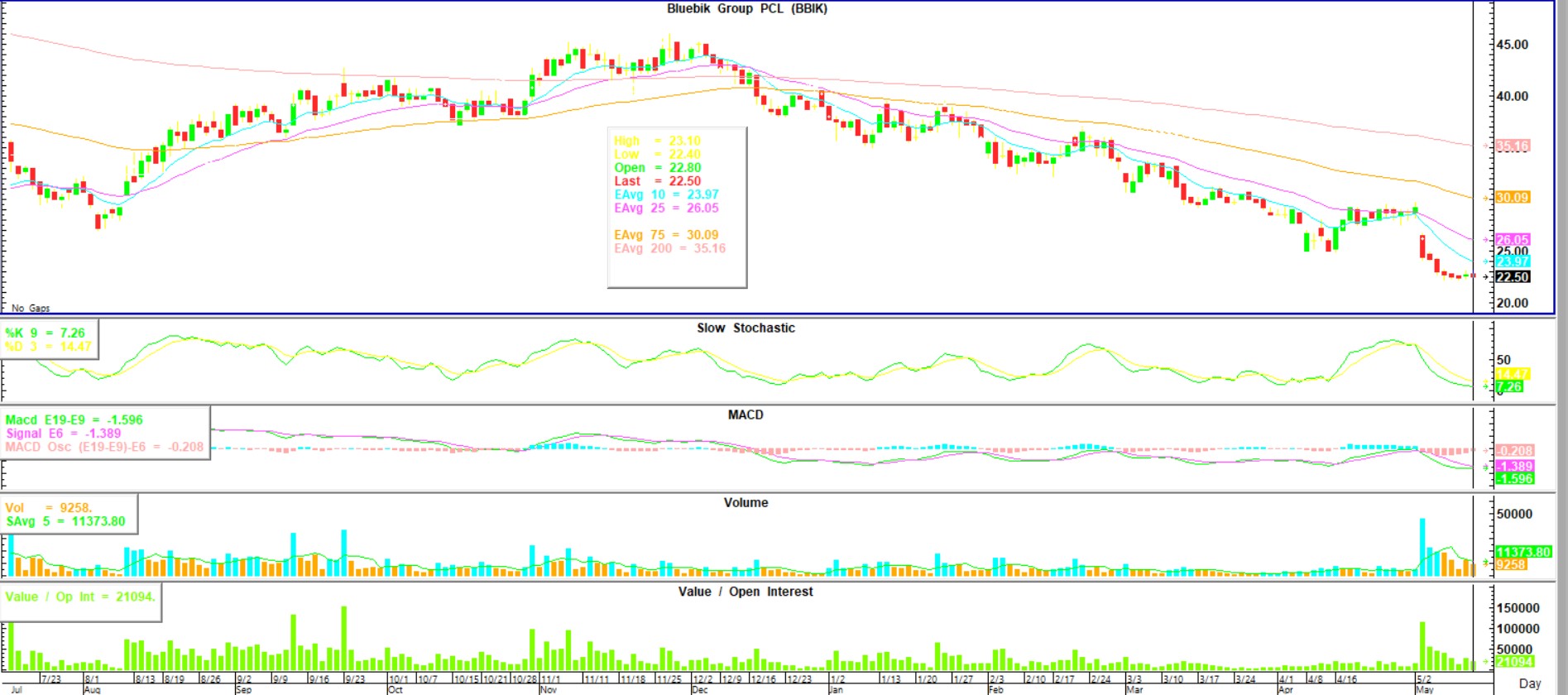The height and width of the screenshot is (695, 1568).
Task: Click the Day timeframe label
Action: coord(1530,683)
